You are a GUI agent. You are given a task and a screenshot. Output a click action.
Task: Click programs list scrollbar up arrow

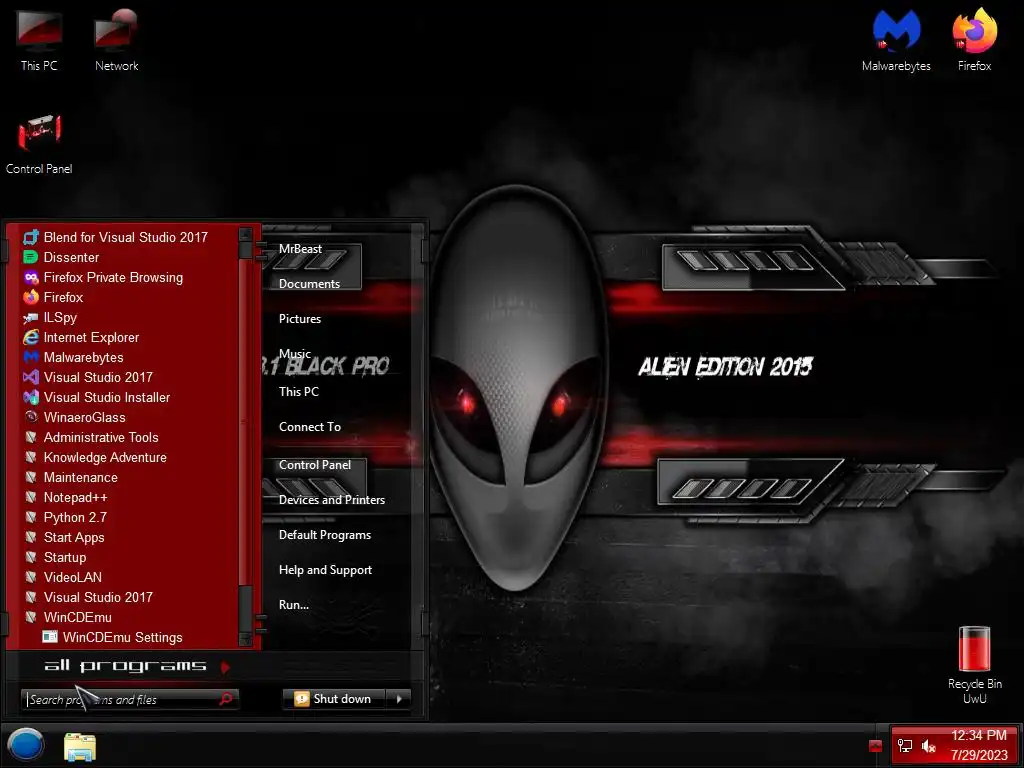click(x=246, y=234)
